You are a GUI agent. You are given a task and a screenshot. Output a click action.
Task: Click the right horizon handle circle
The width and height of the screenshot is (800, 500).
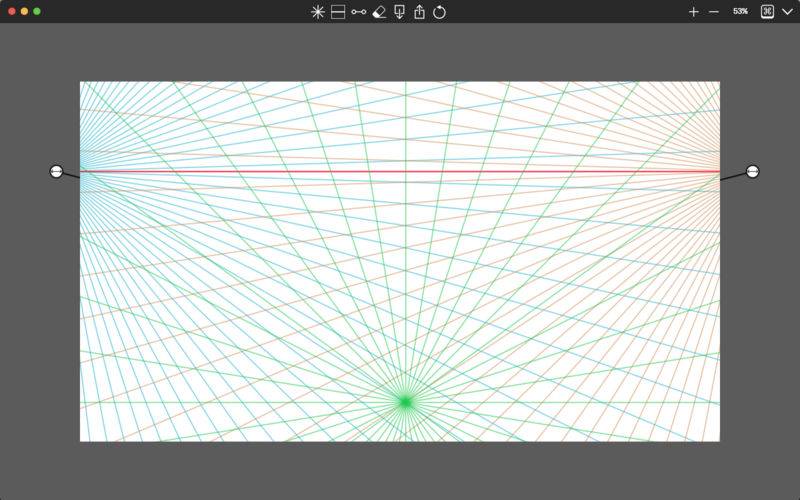(753, 171)
